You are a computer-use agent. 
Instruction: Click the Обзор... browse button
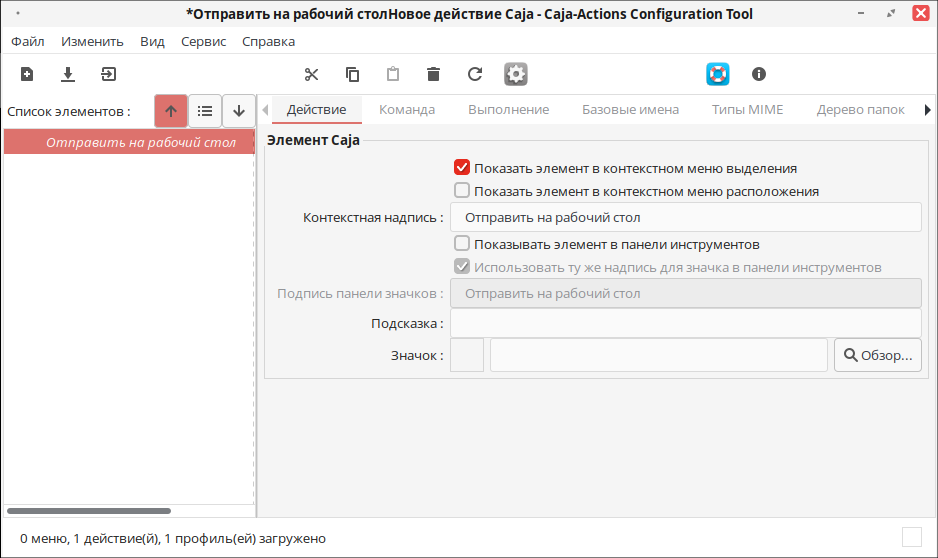tap(878, 355)
